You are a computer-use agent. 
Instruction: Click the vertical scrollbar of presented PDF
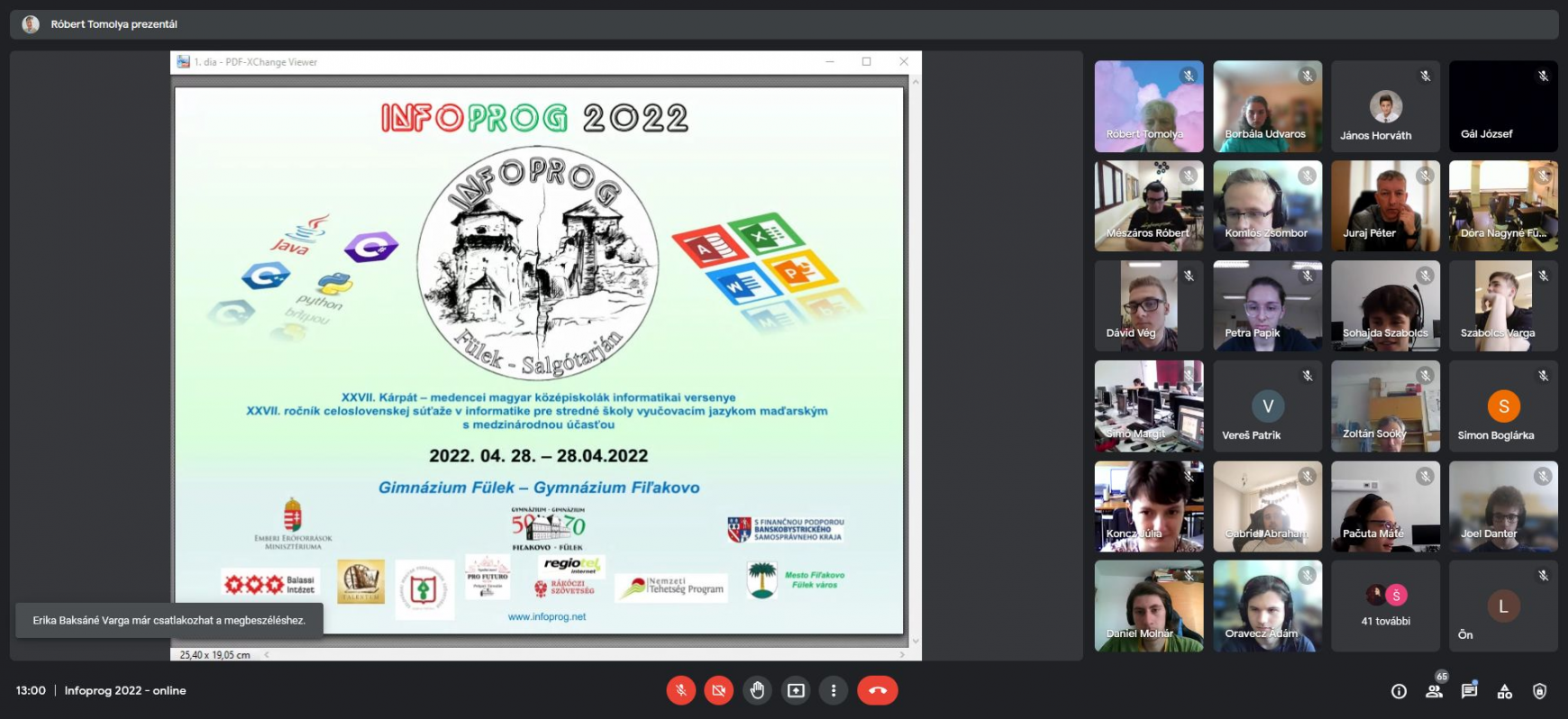tap(916, 361)
